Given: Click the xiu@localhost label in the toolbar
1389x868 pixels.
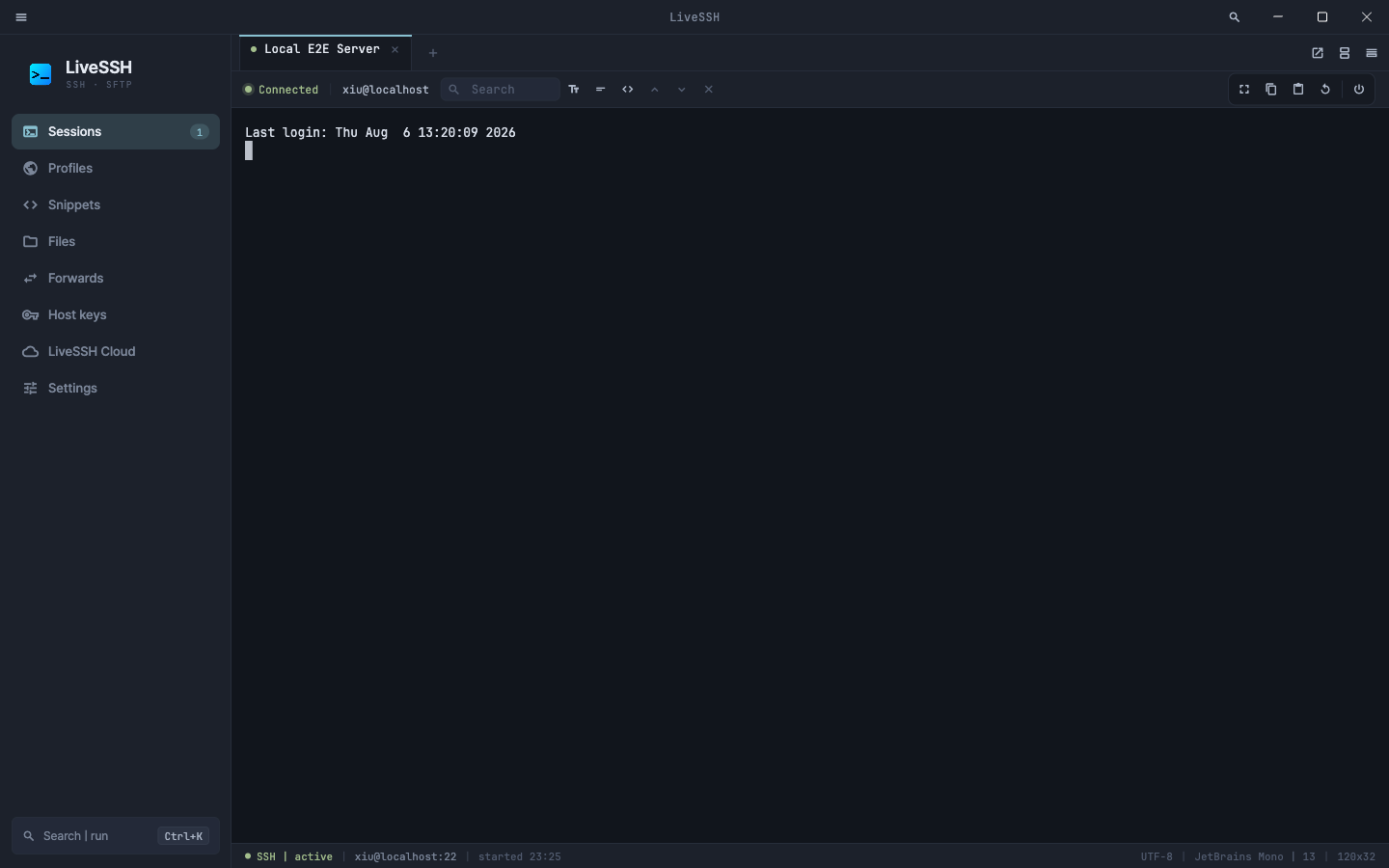Looking at the screenshot, I should (x=386, y=90).
